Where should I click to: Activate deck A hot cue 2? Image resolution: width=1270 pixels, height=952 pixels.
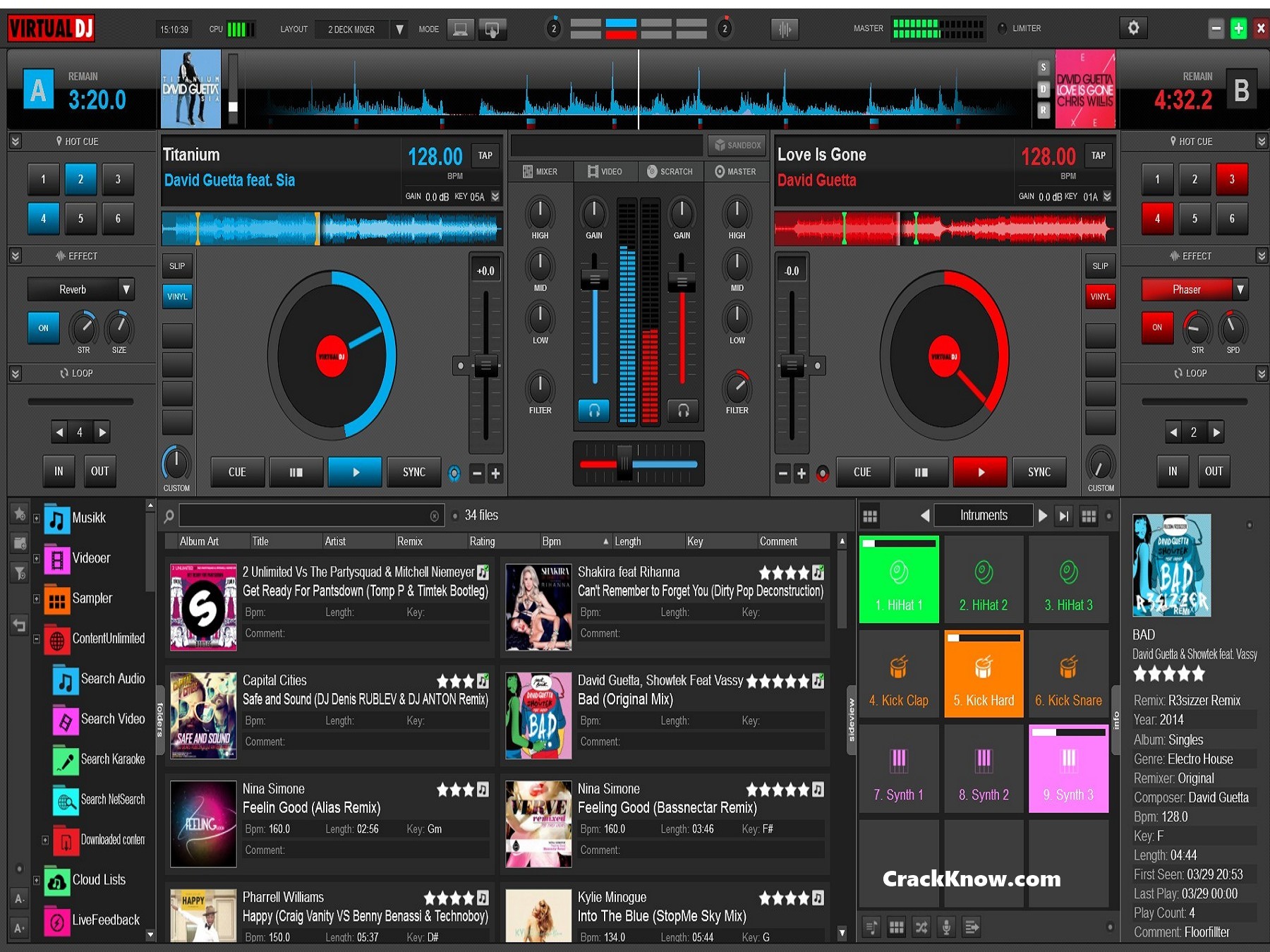(80, 179)
